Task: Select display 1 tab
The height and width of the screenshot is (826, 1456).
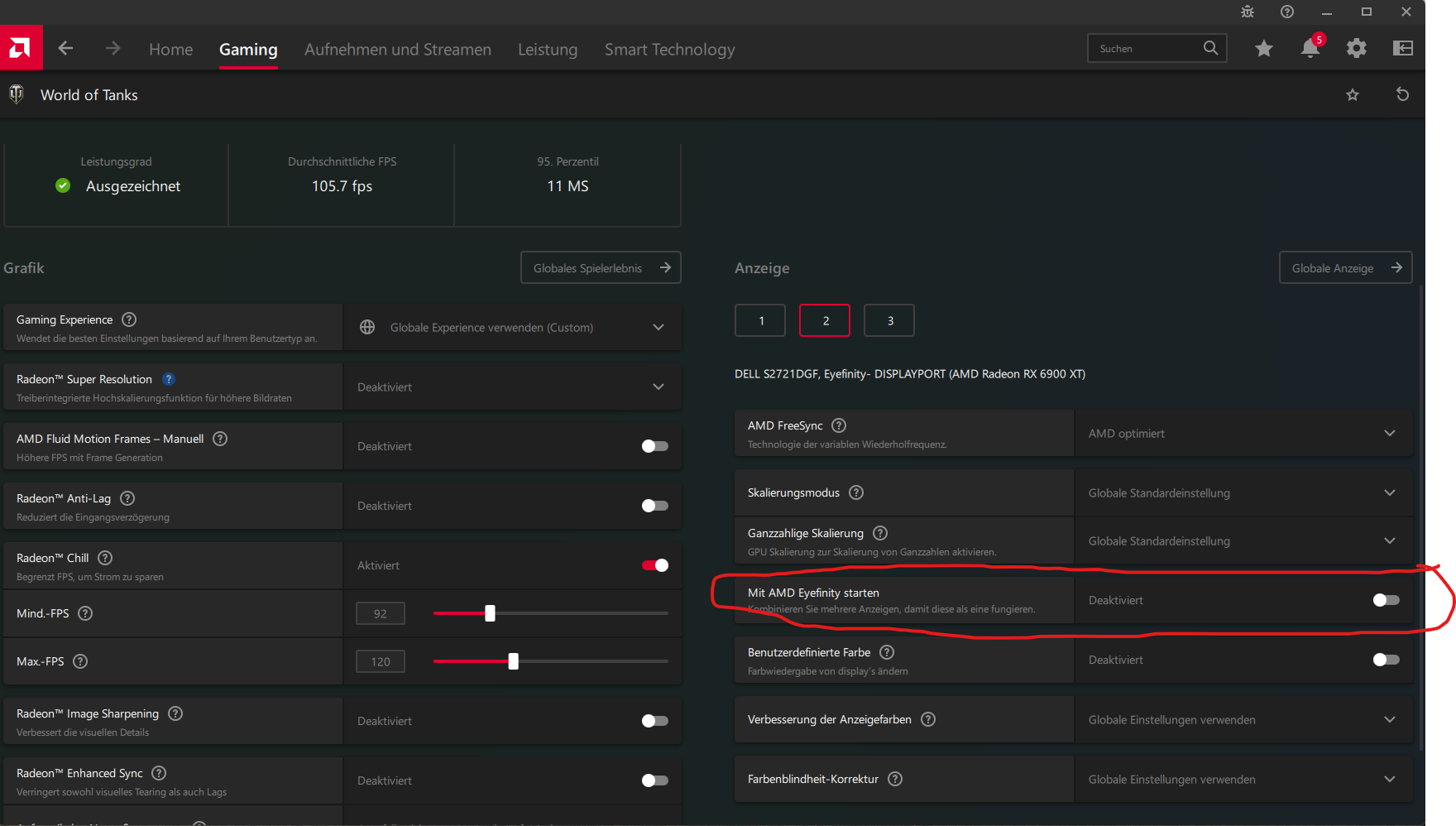Action: [760, 320]
